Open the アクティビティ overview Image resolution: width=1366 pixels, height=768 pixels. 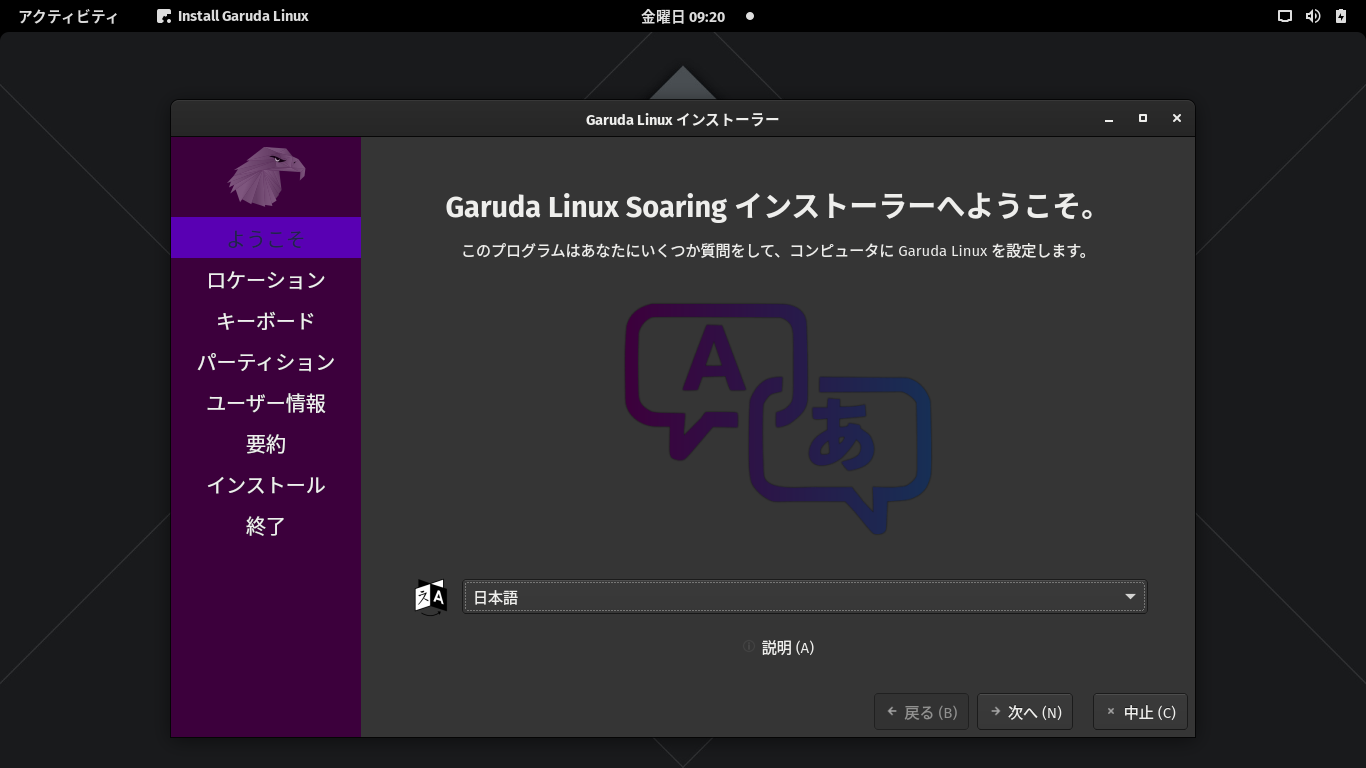[x=68, y=16]
